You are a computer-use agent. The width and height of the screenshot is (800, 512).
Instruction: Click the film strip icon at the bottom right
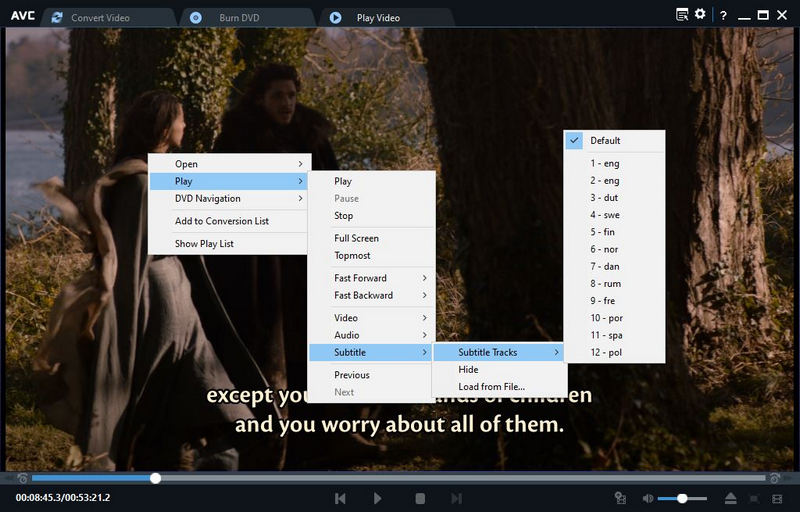point(777,498)
